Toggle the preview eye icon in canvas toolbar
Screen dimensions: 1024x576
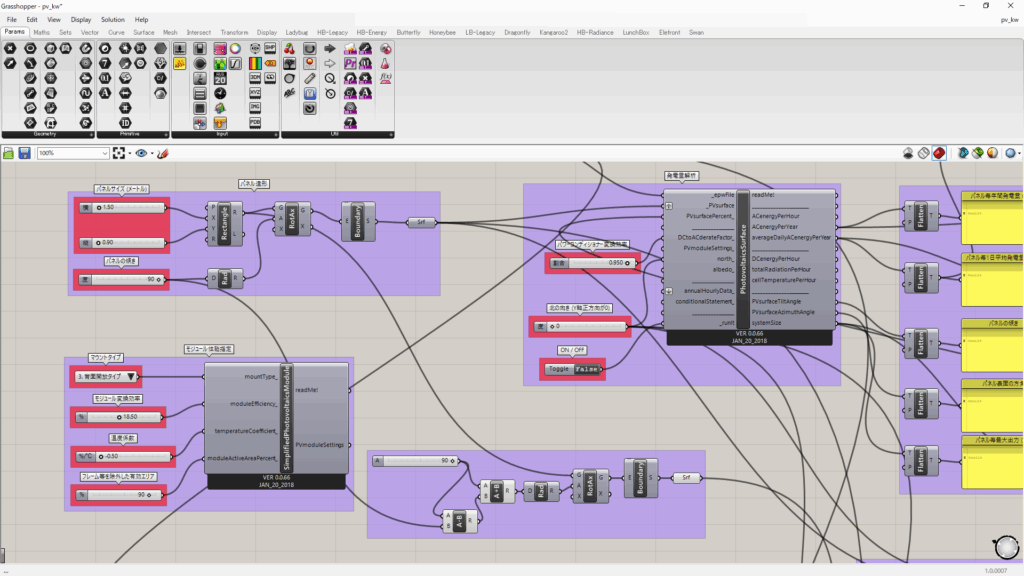coord(142,153)
